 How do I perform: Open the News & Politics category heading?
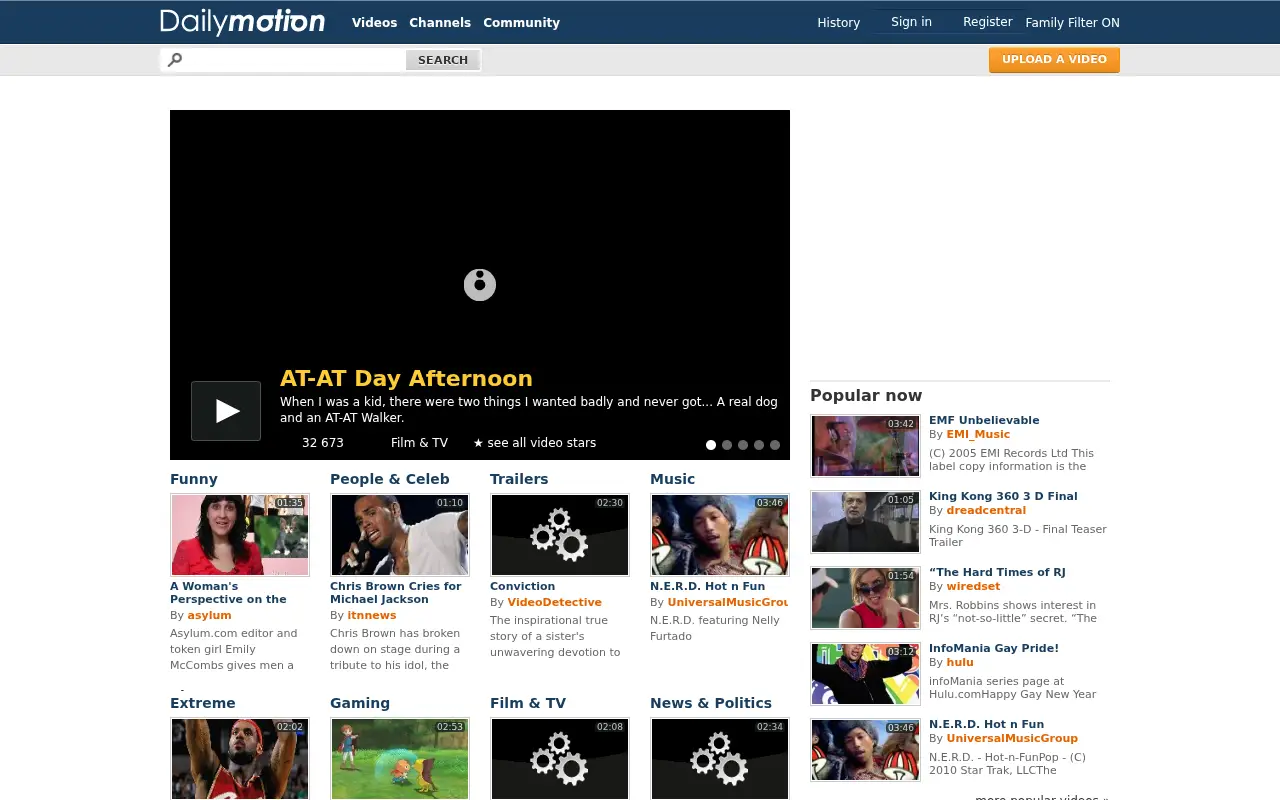[711, 703]
